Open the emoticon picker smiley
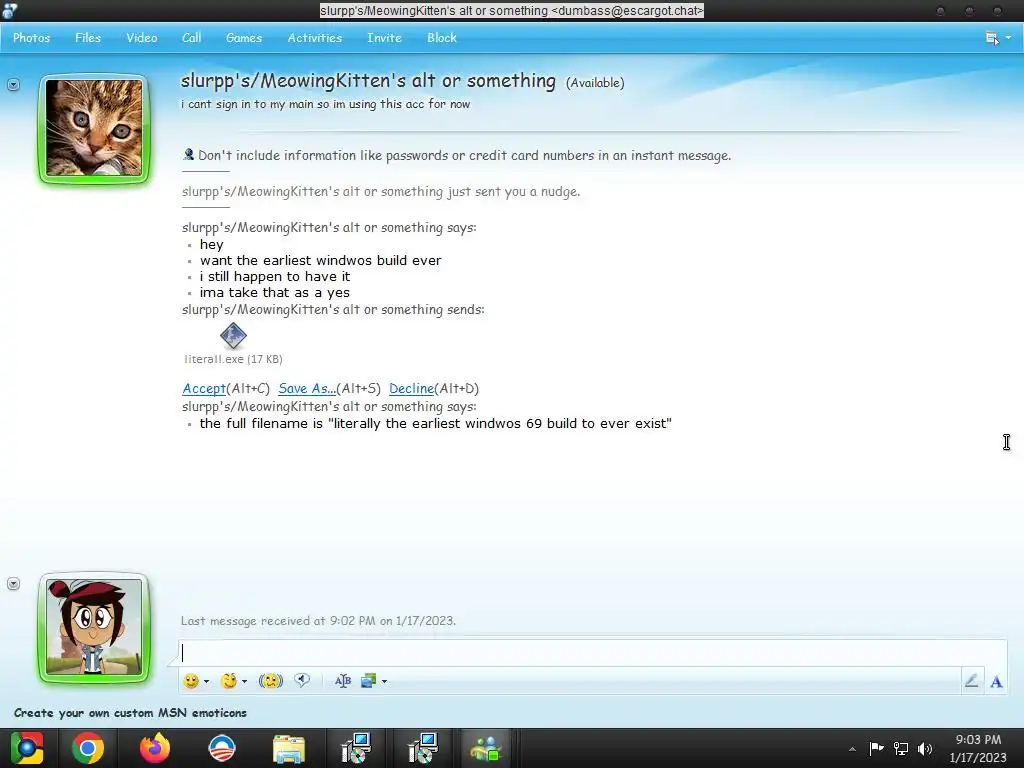1024x768 pixels. coord(191,681)
